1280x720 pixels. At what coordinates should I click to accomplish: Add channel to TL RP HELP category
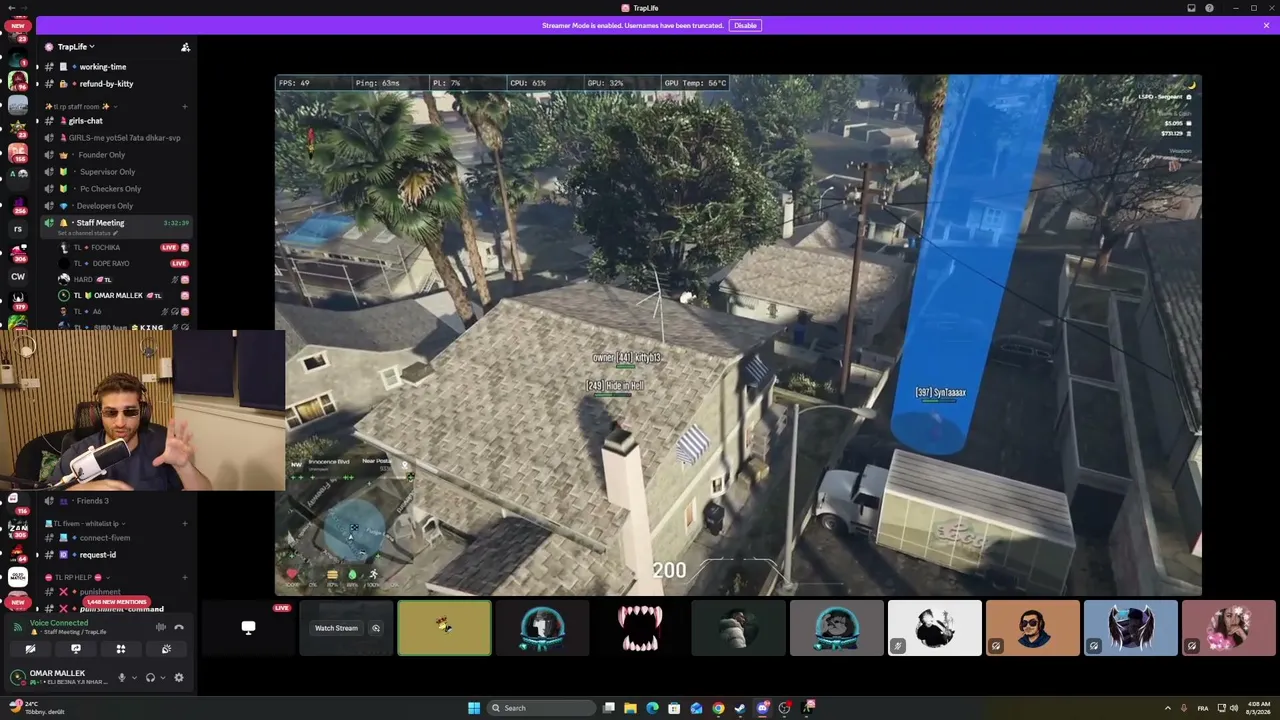coord(185,577)
